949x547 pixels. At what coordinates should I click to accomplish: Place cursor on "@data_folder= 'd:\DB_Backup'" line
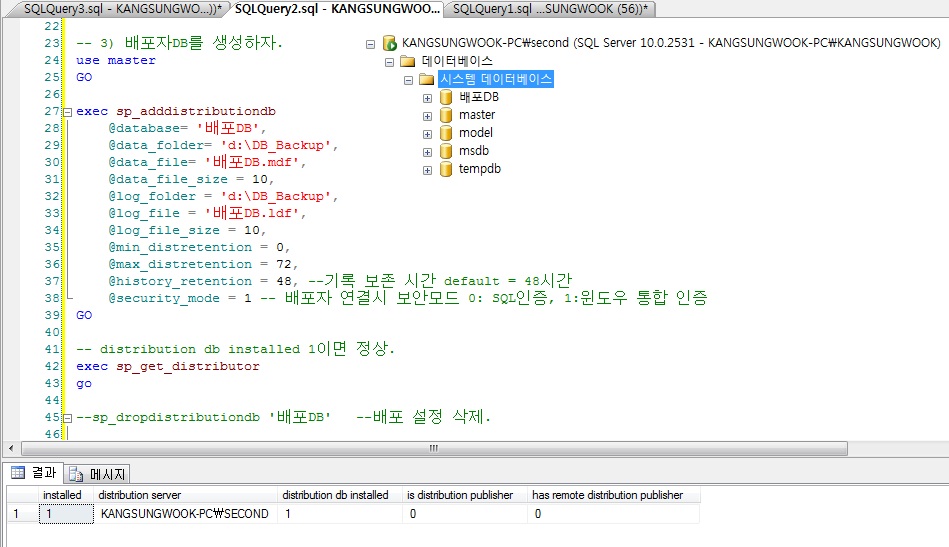click(x=223, y=145)
